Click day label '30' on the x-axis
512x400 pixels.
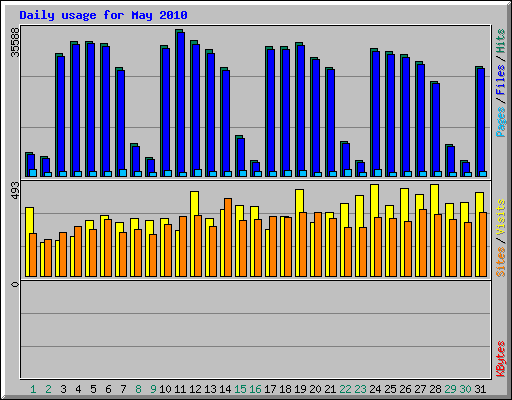(465, 389)
